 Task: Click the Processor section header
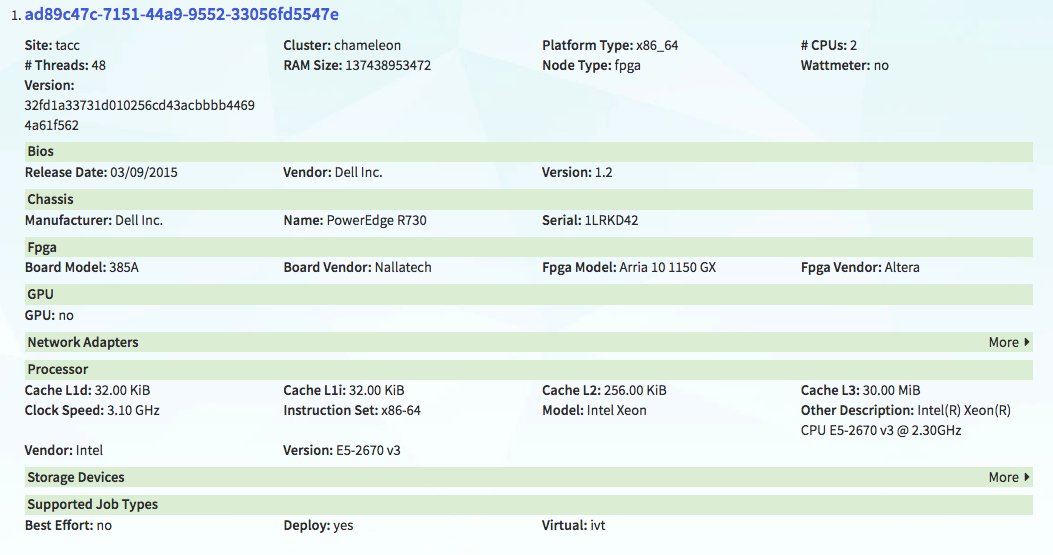point(529,369)
